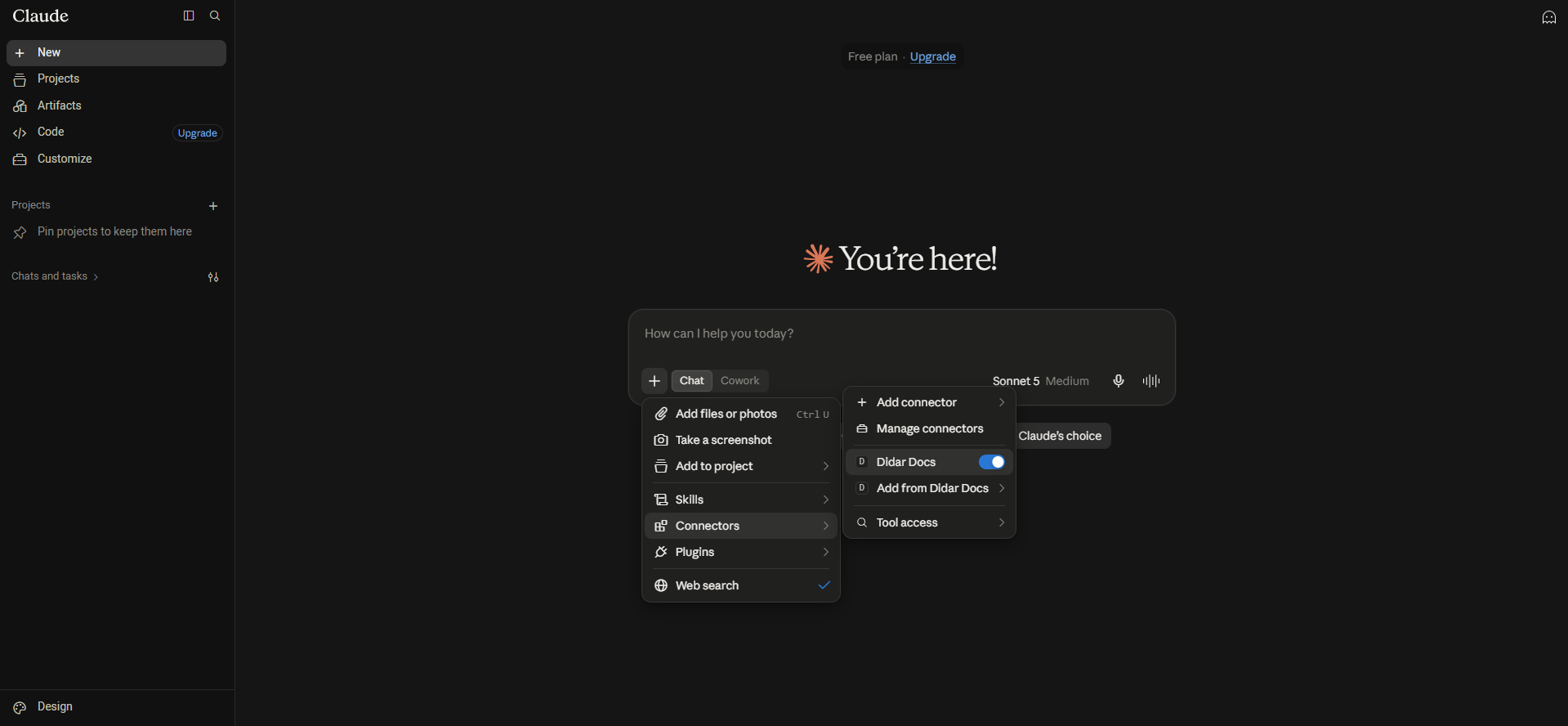This screenshot has width=1568, height=726.
Task: Click the Tool access magnifier icon
Action: 861,523
